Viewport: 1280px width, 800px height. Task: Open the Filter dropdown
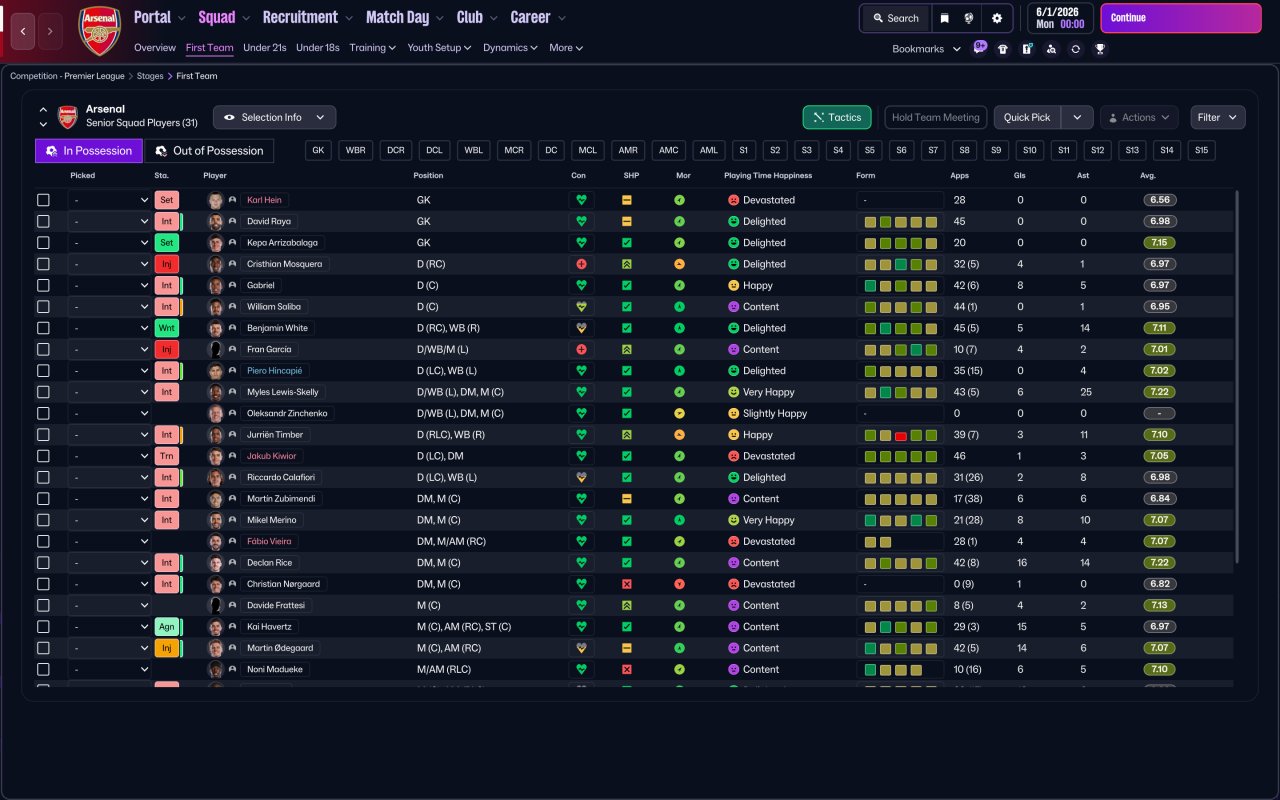1217,117
